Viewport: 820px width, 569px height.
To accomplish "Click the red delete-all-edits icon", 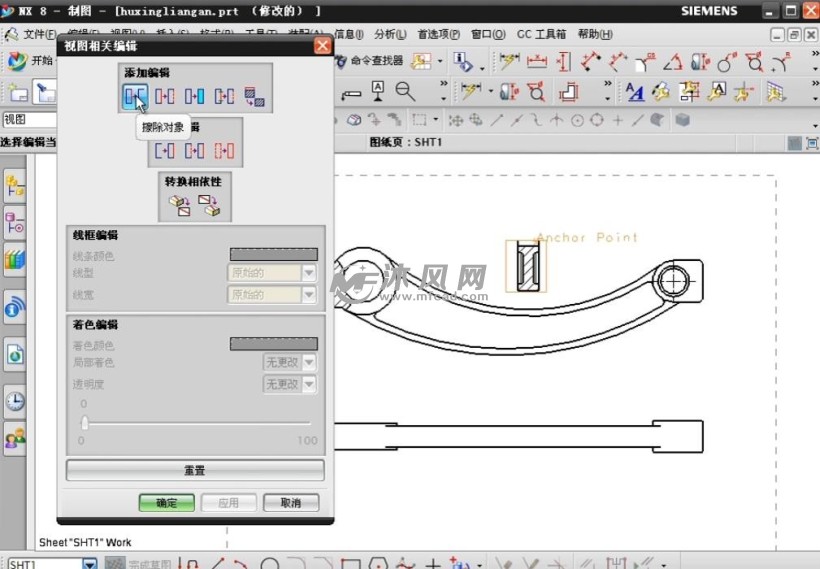I will pyautogui.click(x=224, y=151).
